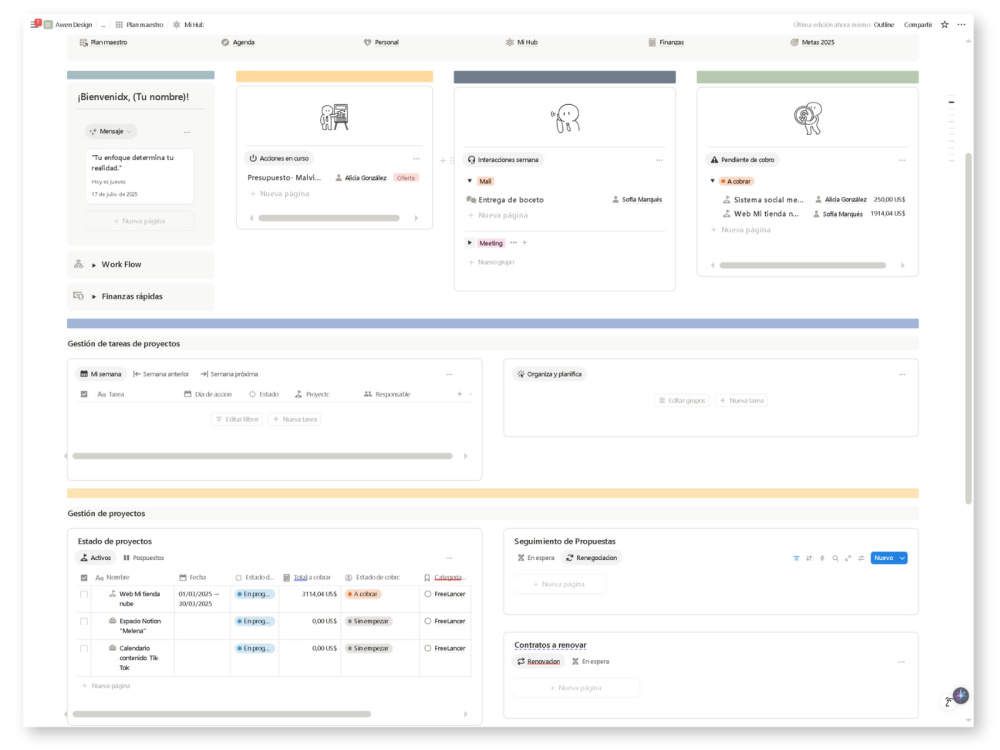The height and width of the screenshot is (750, 1000).
Task: Open options menu of Interacciones semana
Action: (x=659, y=160)
